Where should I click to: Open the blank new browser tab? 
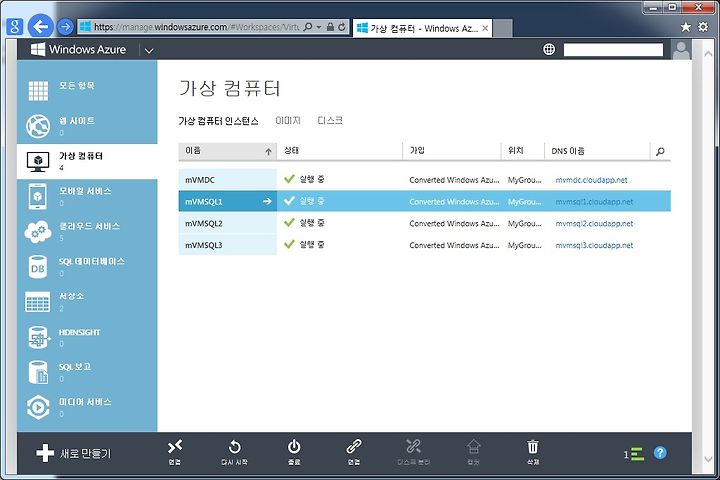click(x=503, y=28)
